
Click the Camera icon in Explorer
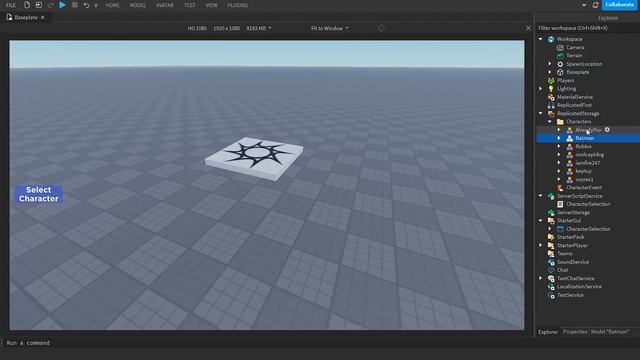coord(560,47)
